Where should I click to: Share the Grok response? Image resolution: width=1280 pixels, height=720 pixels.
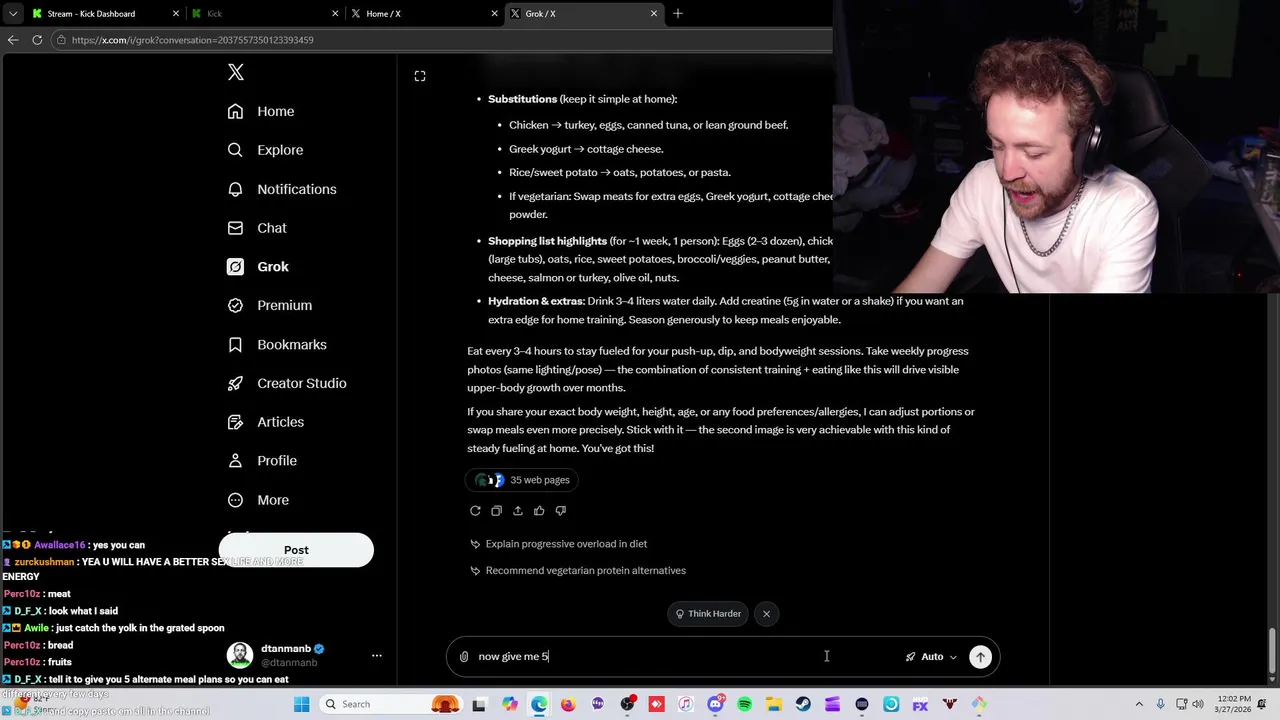point(518,511)
